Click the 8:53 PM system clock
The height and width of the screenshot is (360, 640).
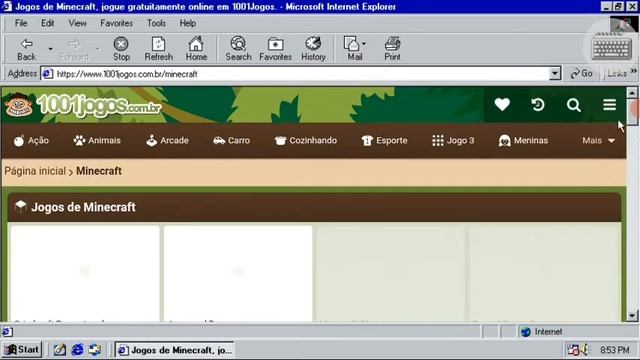coord(615,350)
